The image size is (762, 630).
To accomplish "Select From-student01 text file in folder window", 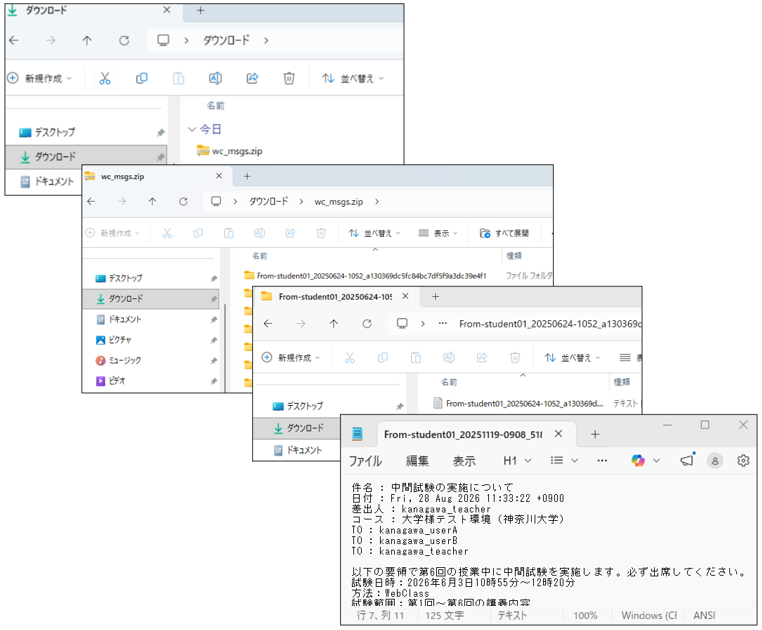I will click(x=518, y=403).
